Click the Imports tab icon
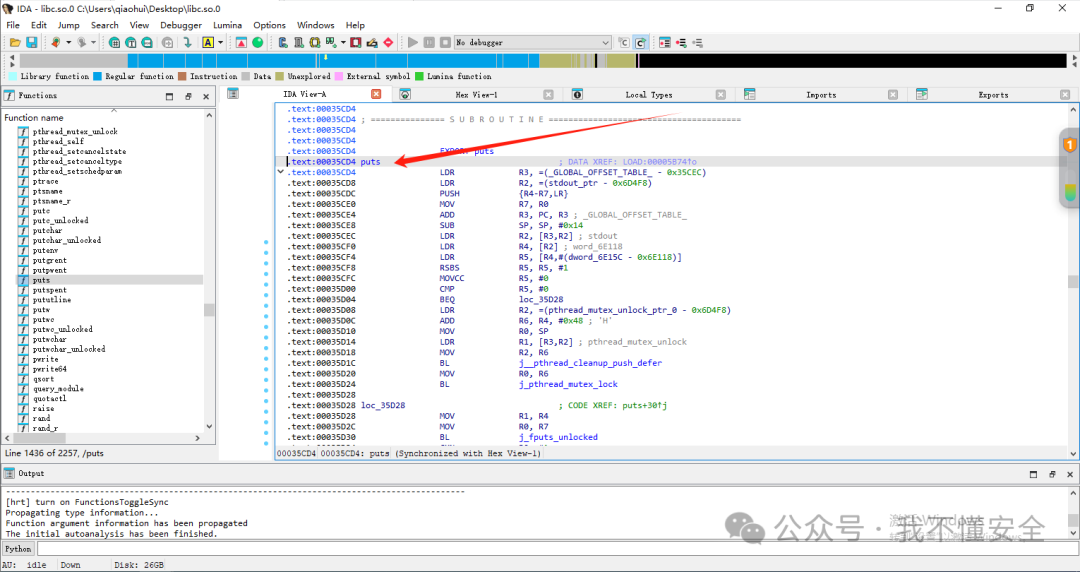The width and height of the screenshot is (1080, 572). pyautogui.click(x=750, y=94)
